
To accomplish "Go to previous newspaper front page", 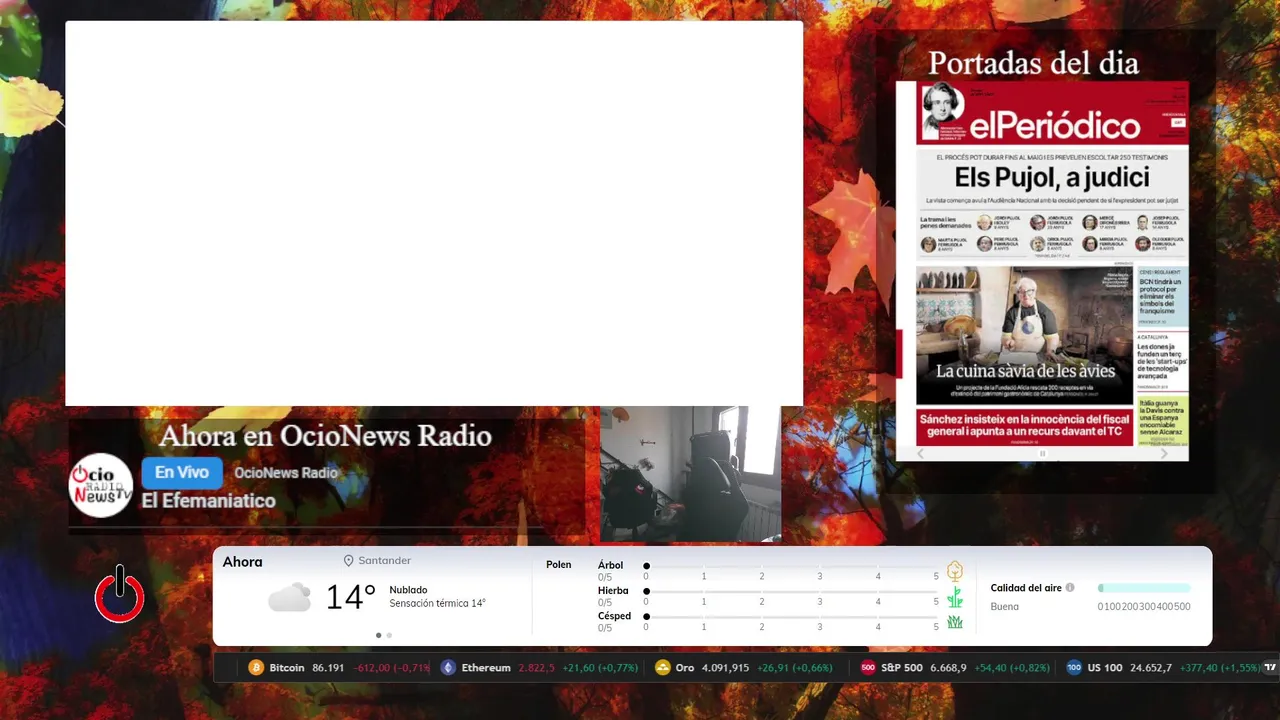I will [921, 454].
